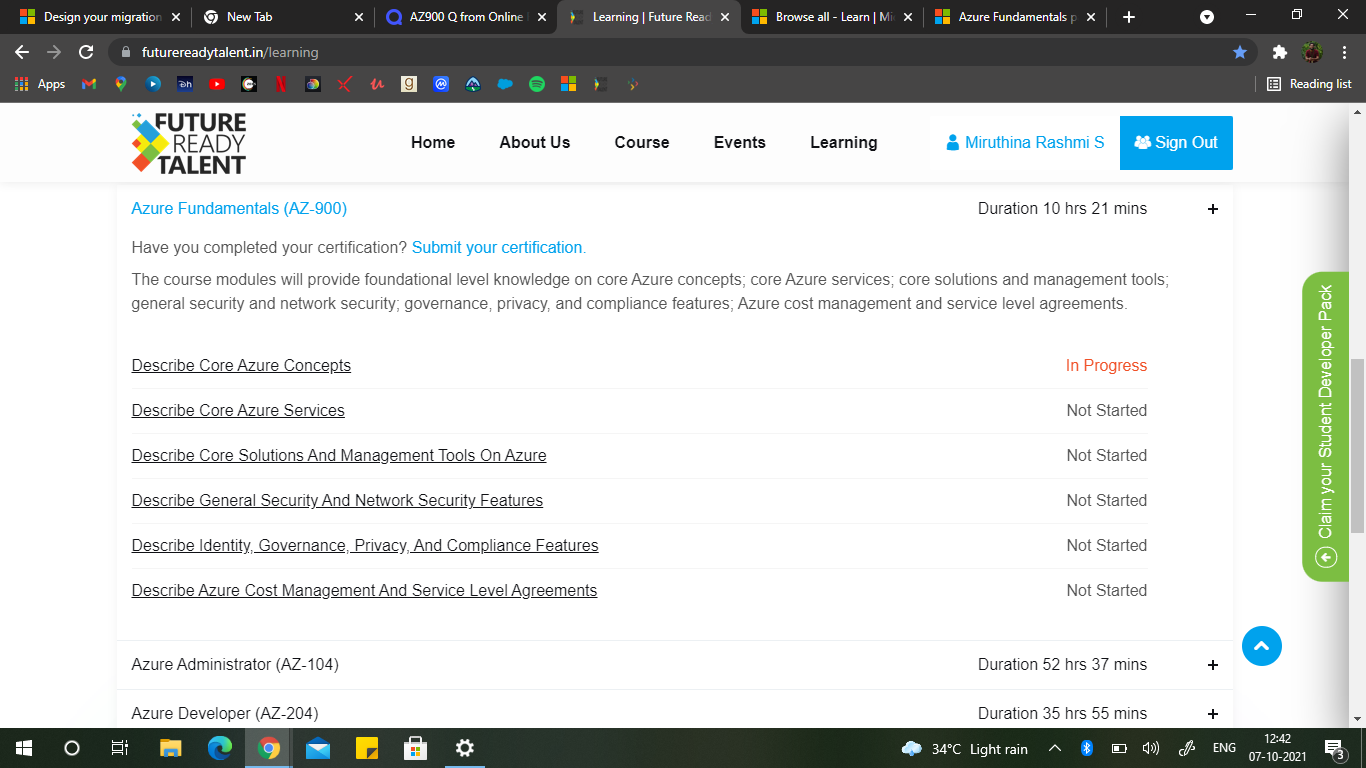Screen dimensions: 1366x768
Task: Click the Azure Administrator (AZ-104) section title
Action: coord(235,664)
